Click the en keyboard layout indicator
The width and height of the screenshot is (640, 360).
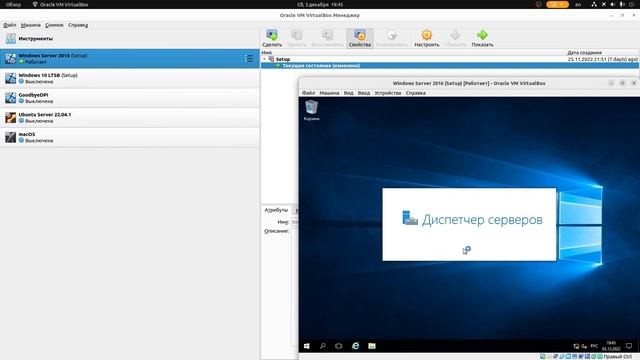coord(578,4)
